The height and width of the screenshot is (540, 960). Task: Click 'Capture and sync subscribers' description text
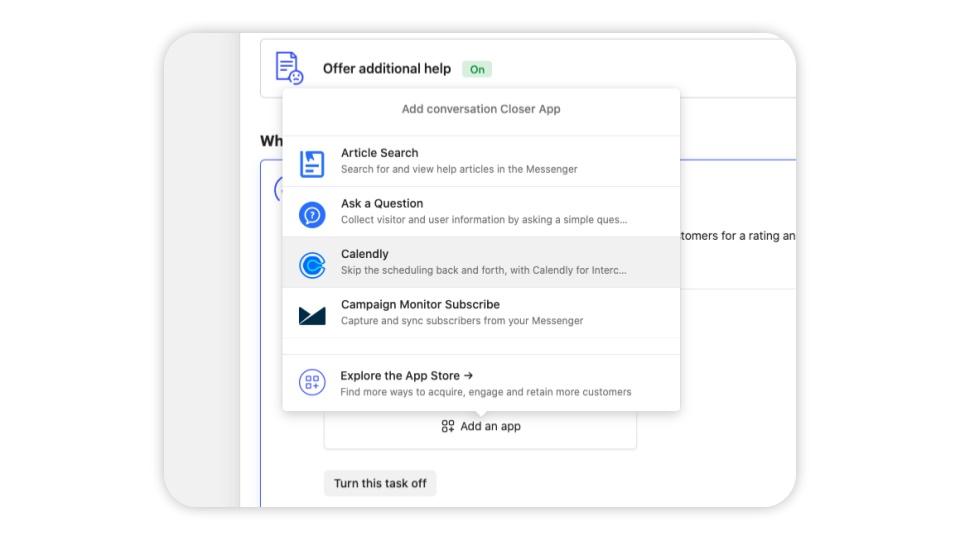(462, 321)
